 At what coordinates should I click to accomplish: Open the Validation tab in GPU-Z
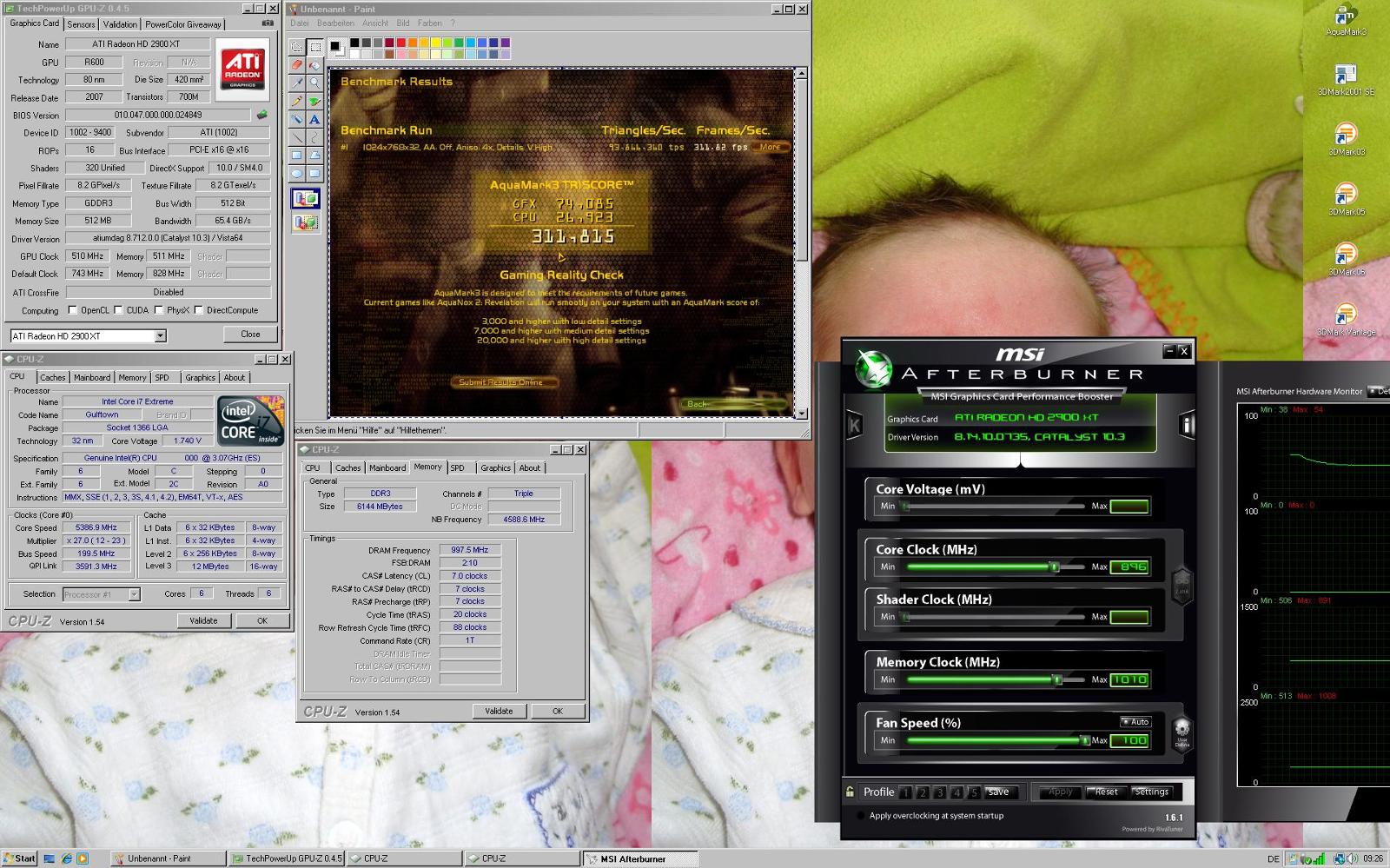(x=120, y=24)
